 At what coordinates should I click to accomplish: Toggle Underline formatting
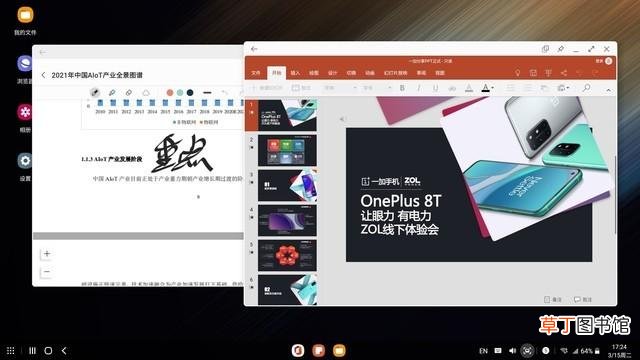pos(436,88)
